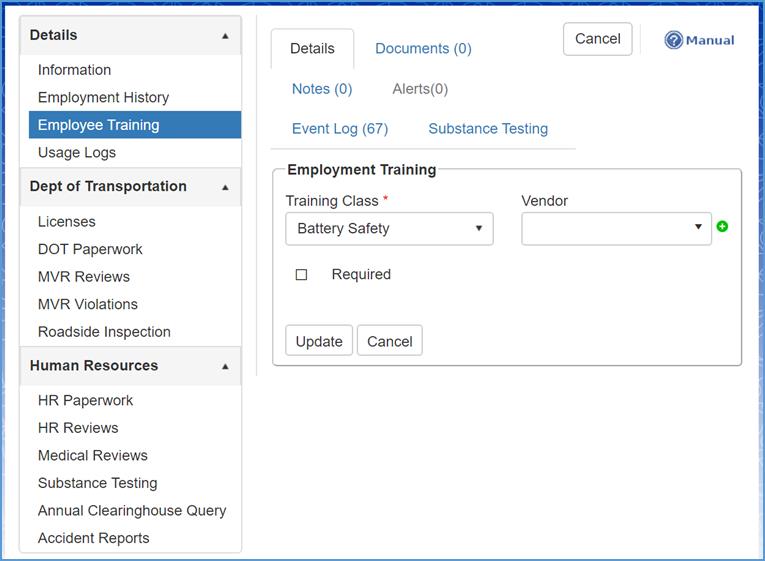The image size is (765, 561).
Task: Expand the Vendor dropdown list
Action: tap(615, 228)
